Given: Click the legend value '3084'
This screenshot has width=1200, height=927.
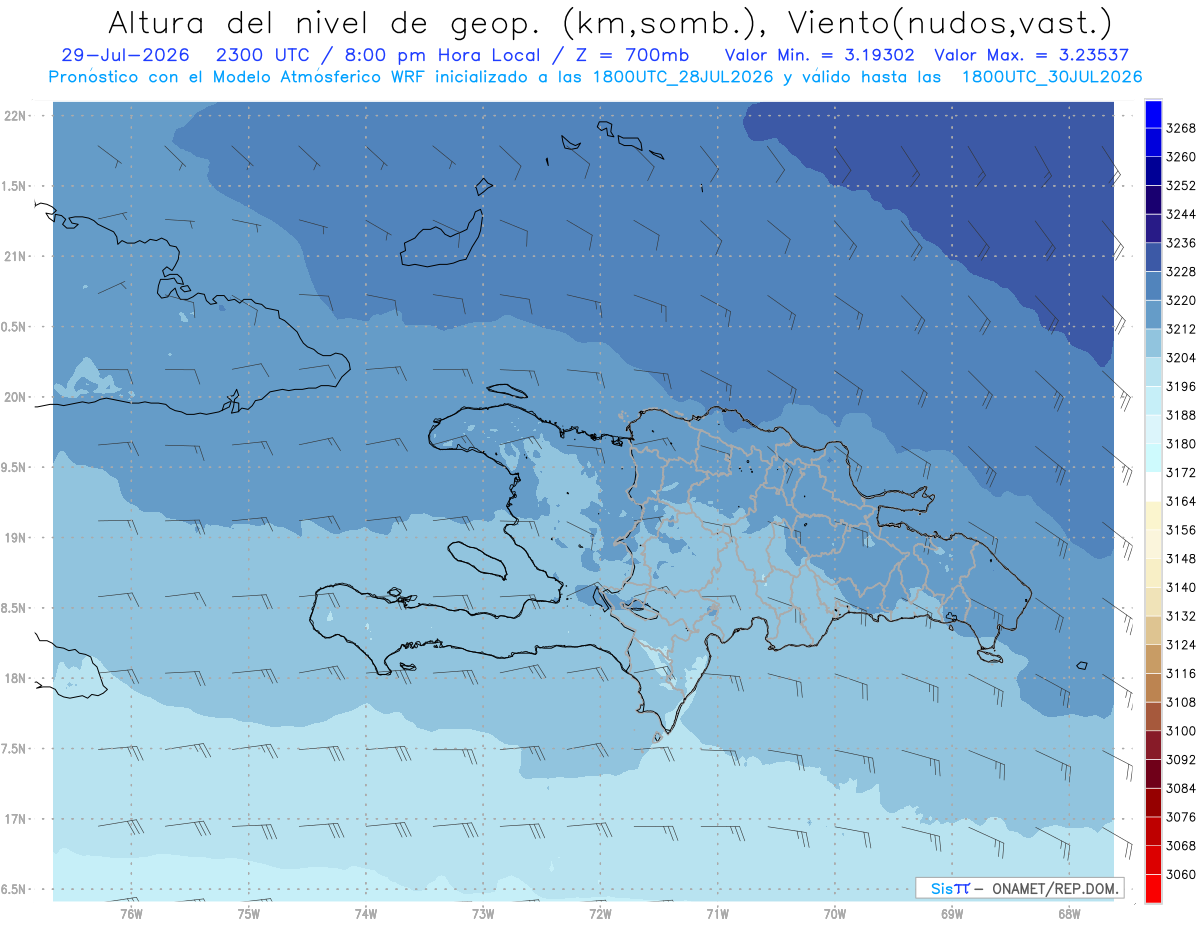Looking at the screenshot, I should [1180, 788].
